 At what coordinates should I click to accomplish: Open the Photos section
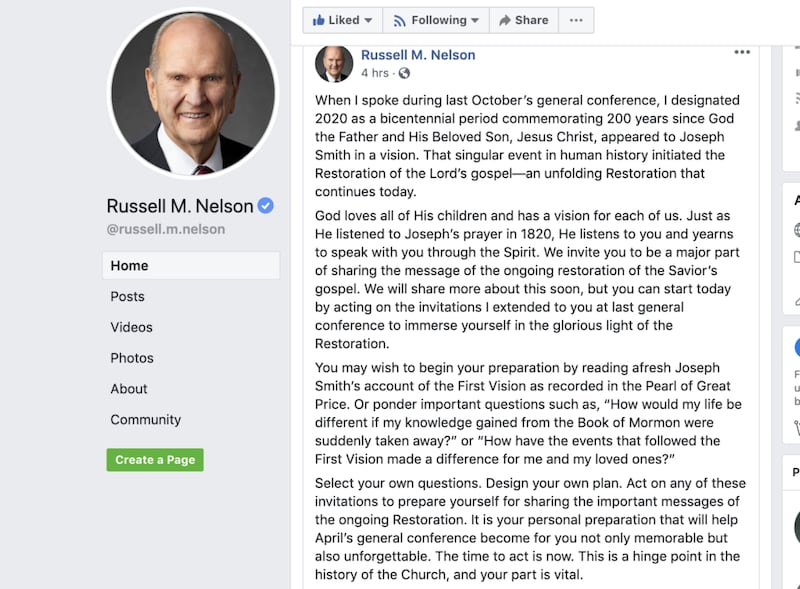pos(132,358)
